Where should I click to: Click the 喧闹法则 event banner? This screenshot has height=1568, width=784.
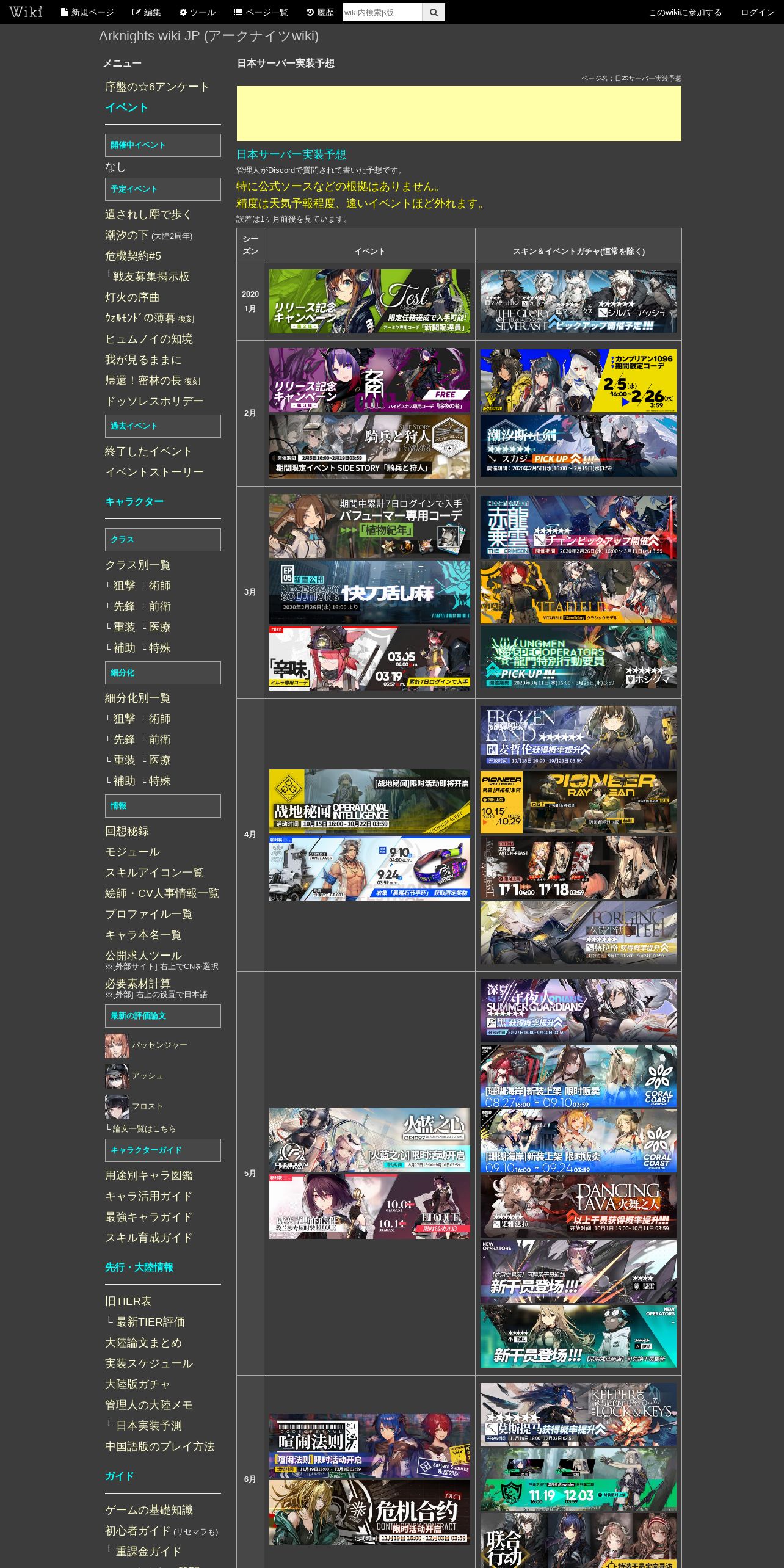[x=369, y=1446]
